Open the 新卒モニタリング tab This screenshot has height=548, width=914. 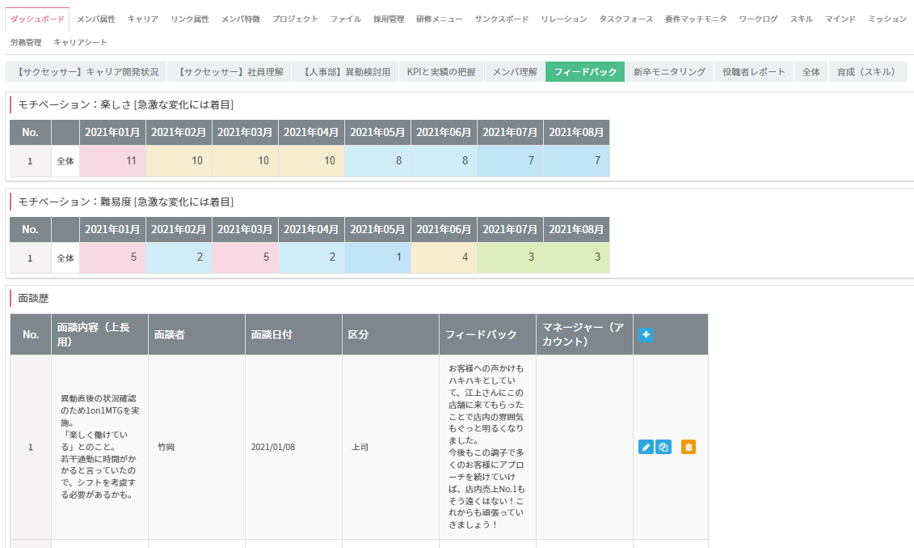pyautogui.click(x=669, y=72)
